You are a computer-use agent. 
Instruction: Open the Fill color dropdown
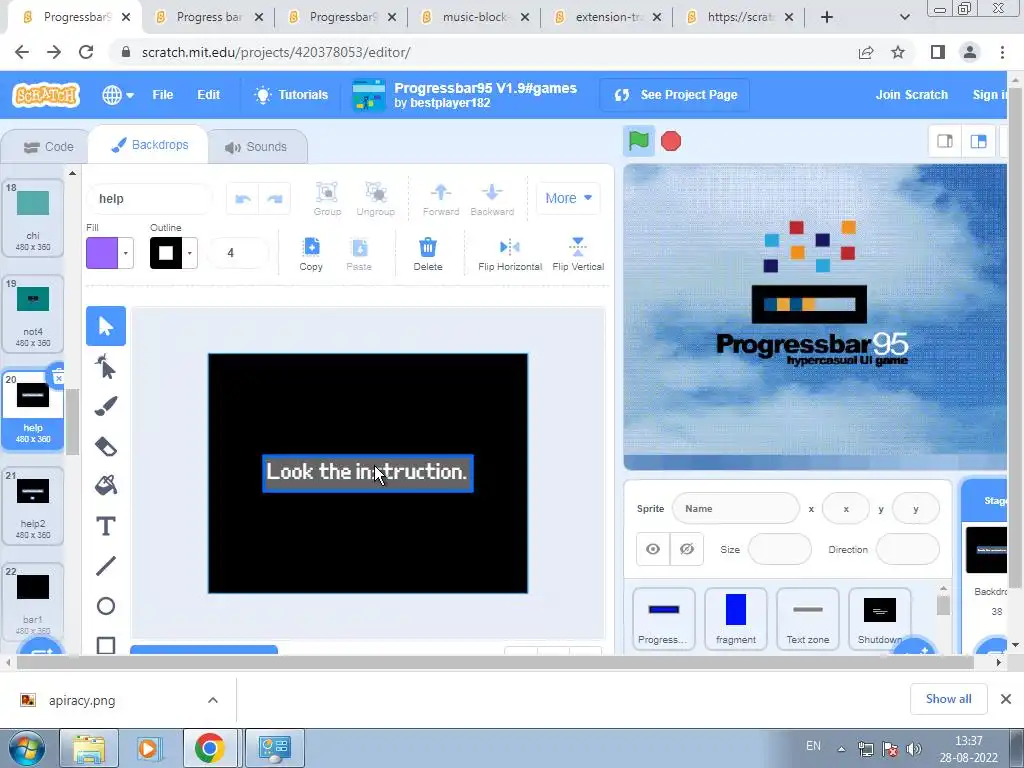pos(125,253)
